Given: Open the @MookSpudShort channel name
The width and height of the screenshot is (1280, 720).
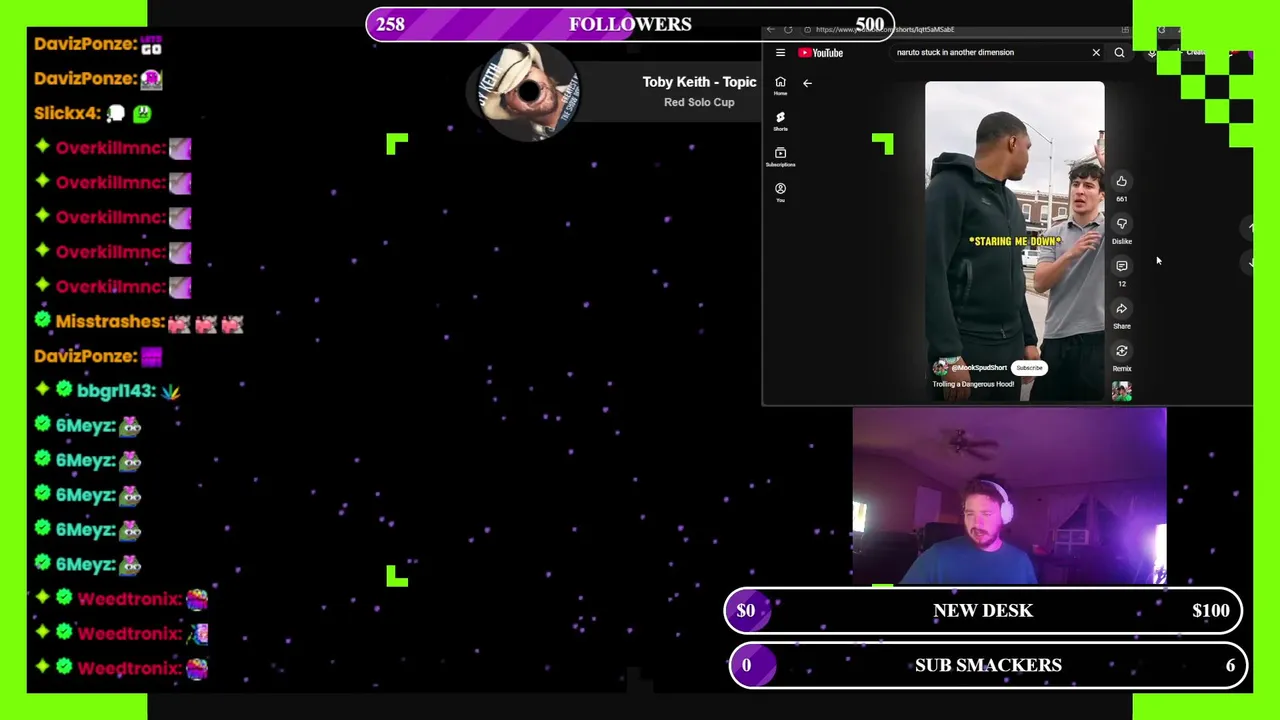Looking at the screenshot, I should (979, 368).
